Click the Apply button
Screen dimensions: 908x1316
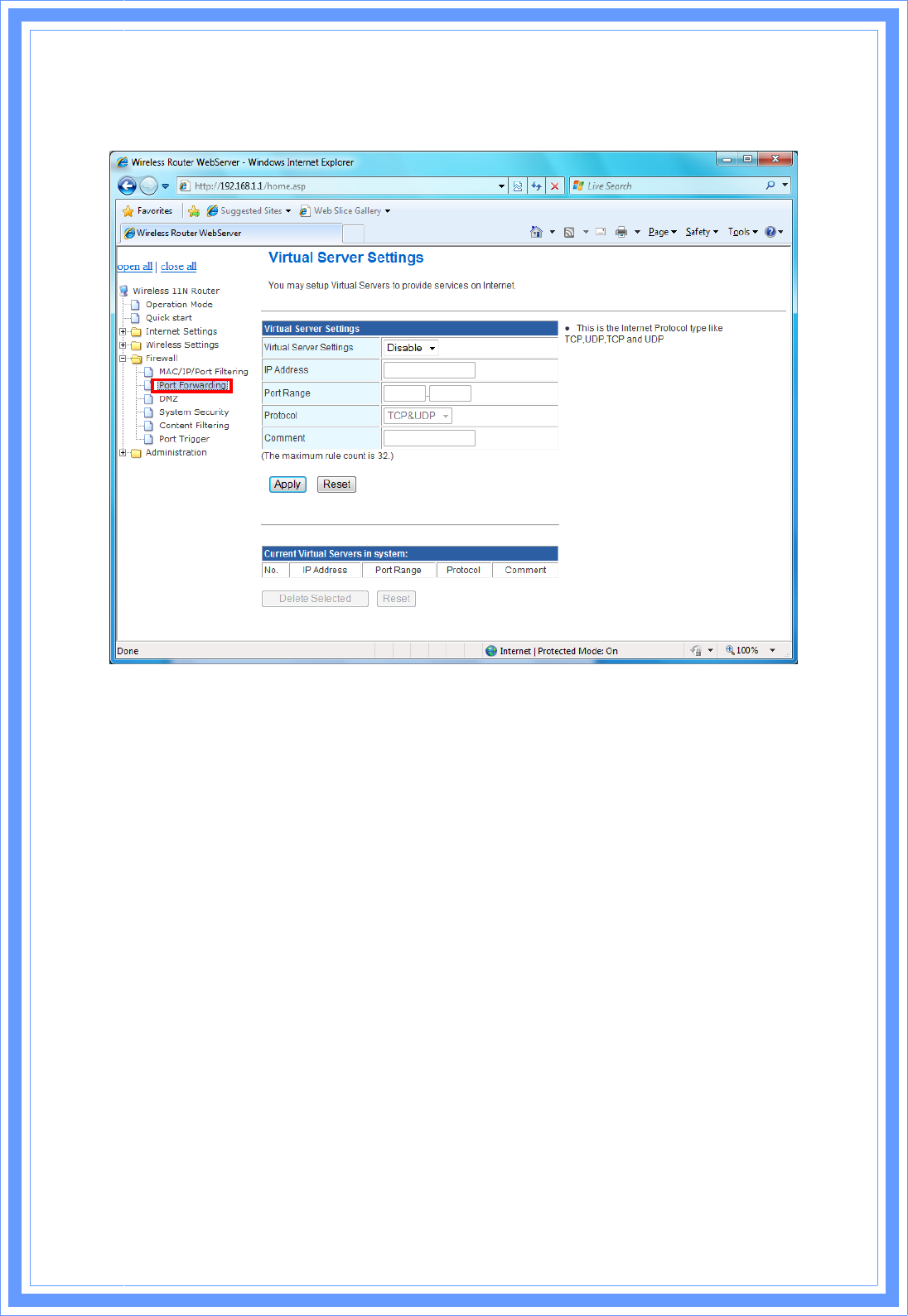tap(287, 484)
